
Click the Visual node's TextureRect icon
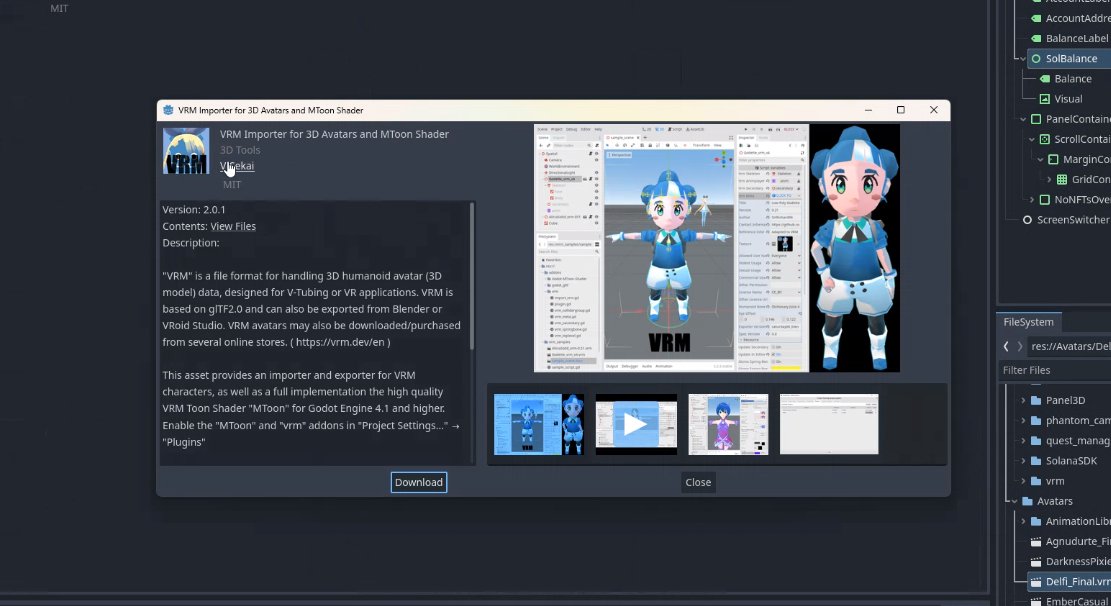(x=1044, y=98)
